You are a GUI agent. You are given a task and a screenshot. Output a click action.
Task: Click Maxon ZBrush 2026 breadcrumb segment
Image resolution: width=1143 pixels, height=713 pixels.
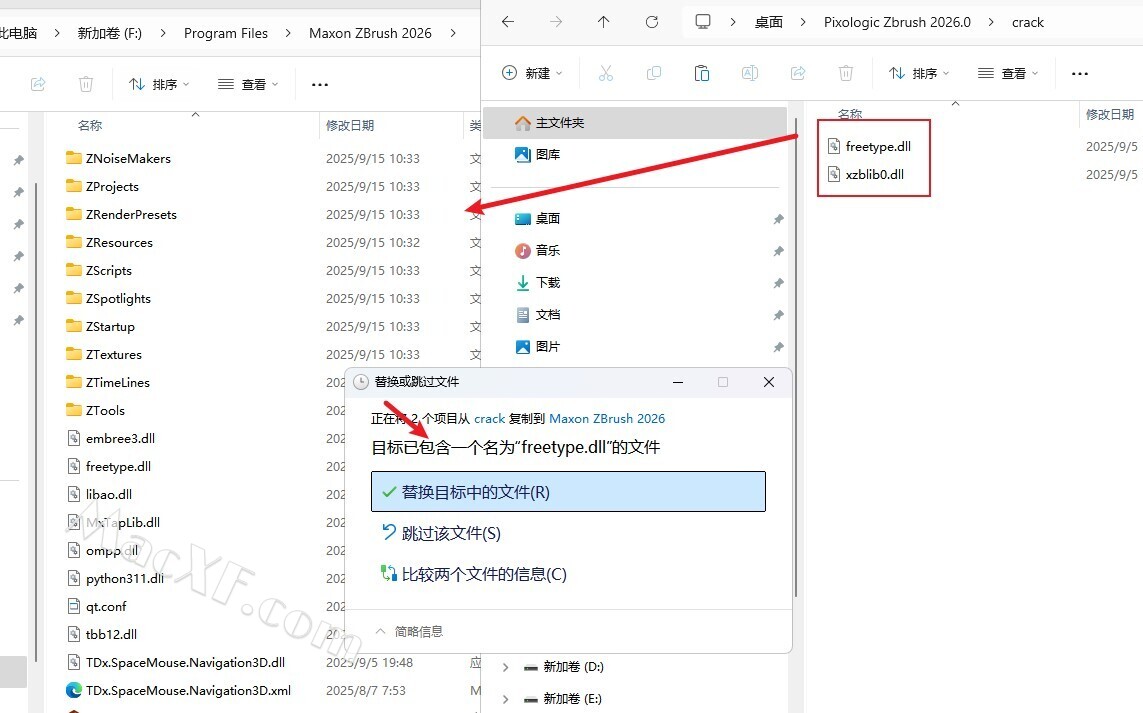click(370, 33)
